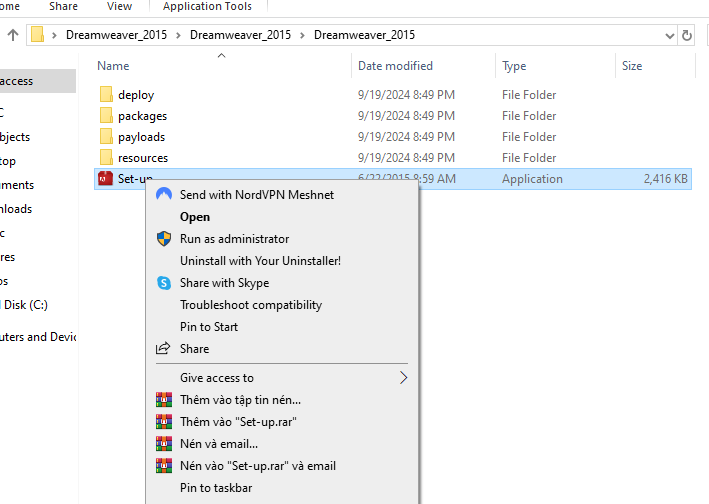This screenshot has width=709, height=504.
Task: Click the red Adobe Set-up application icon
Action: coord(105,179)
